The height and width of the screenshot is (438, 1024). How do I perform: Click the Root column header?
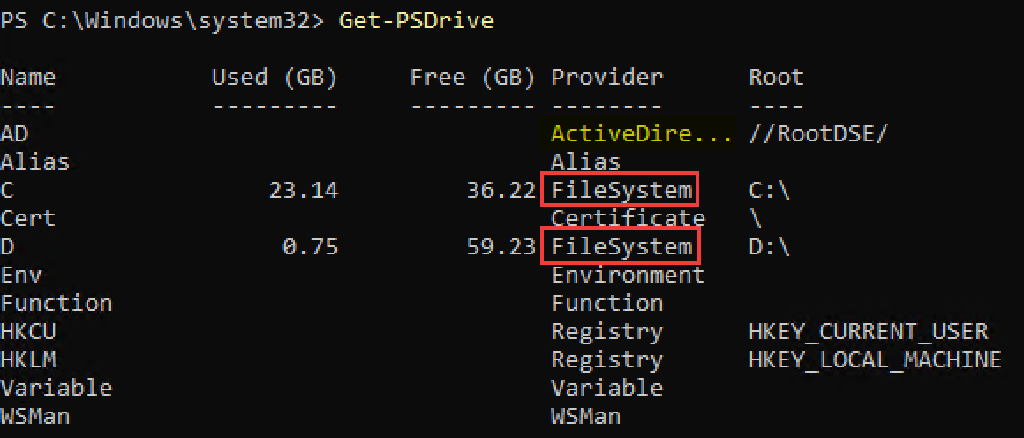click(x=776, y=77)
